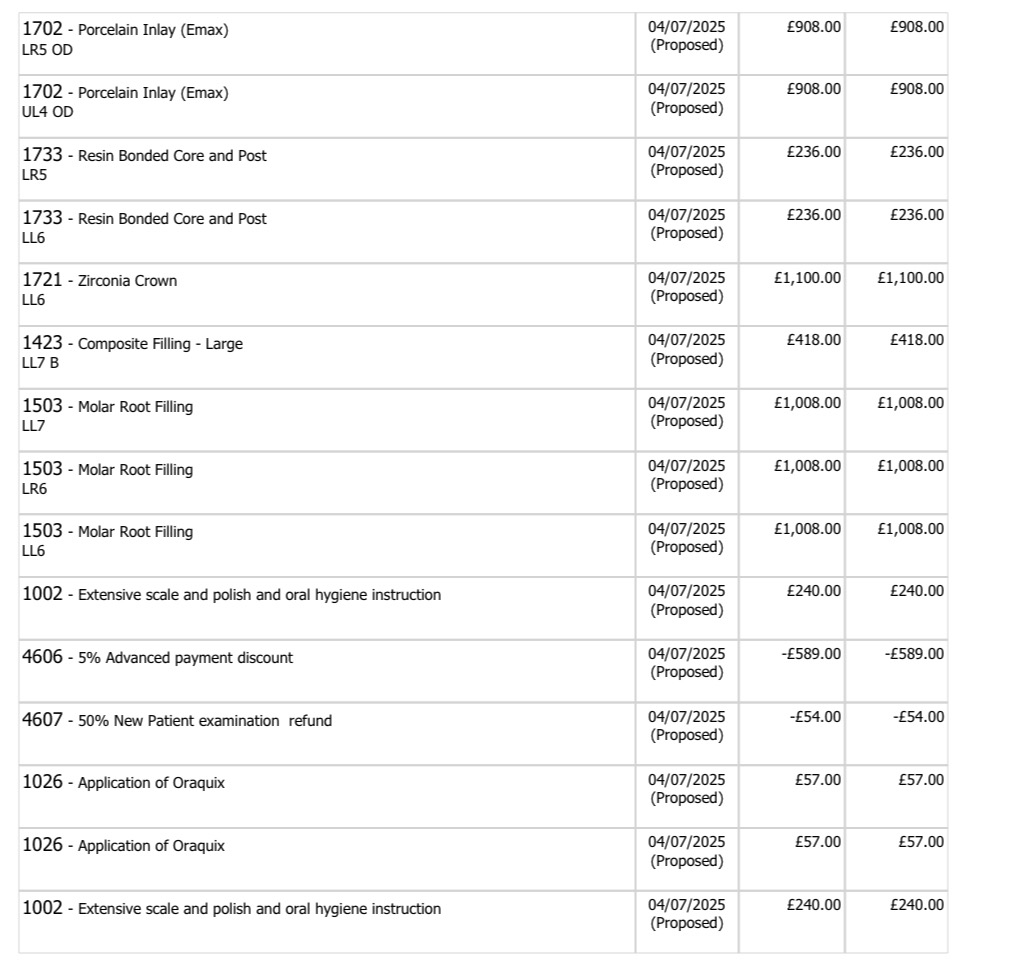Select the UL4 OD Porcelain Inlay entry
This screenshot has height=967, width=1009.
point(153,93)
